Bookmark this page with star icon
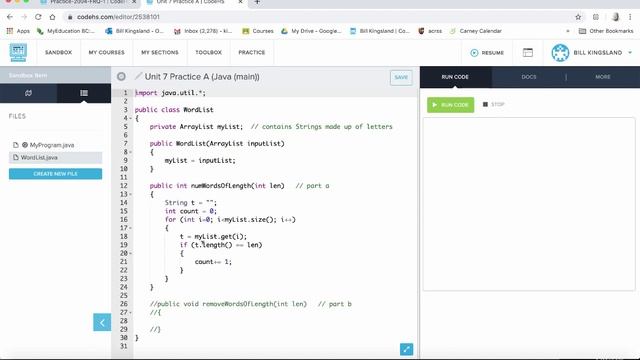Screen dimensions: 640x360 point(578,17)
